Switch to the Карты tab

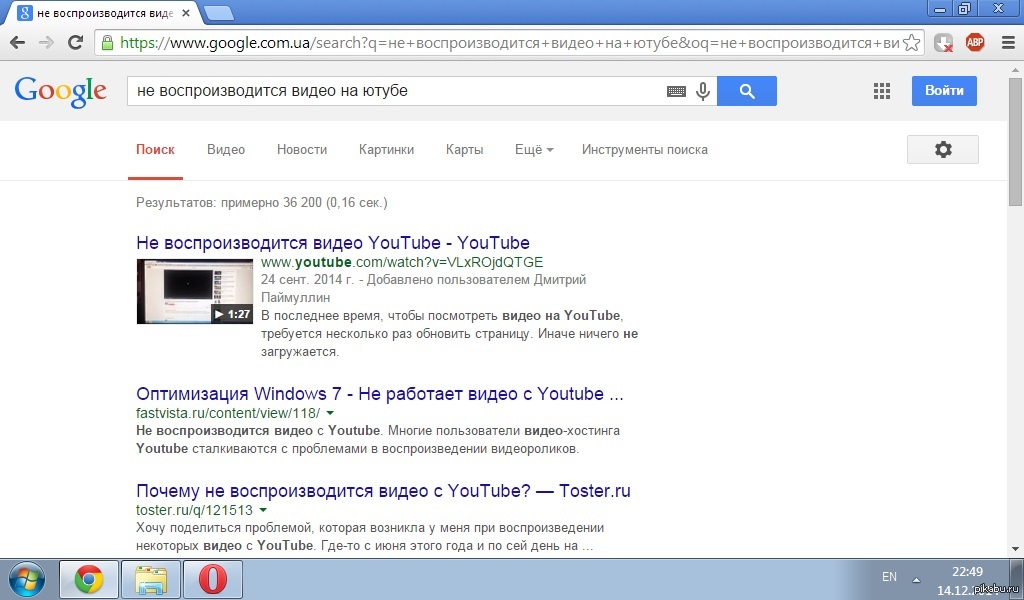pos(464,150)
